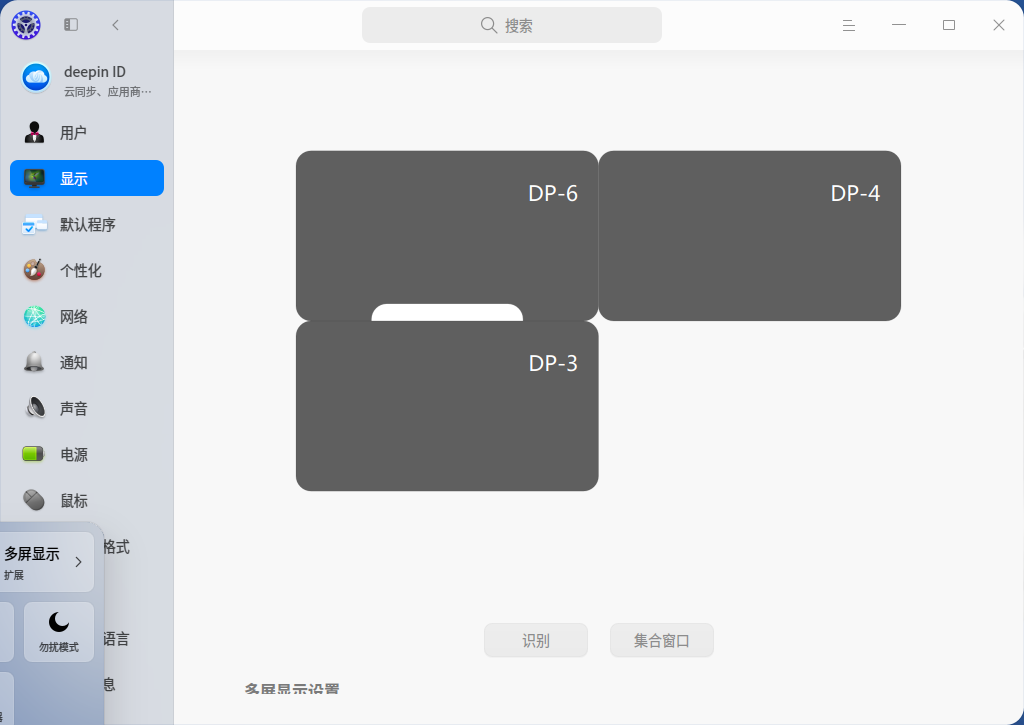Viewport: 1024px width, 725px height.
Task: Open the title bar hamburger menu
Action: [849, 25]
